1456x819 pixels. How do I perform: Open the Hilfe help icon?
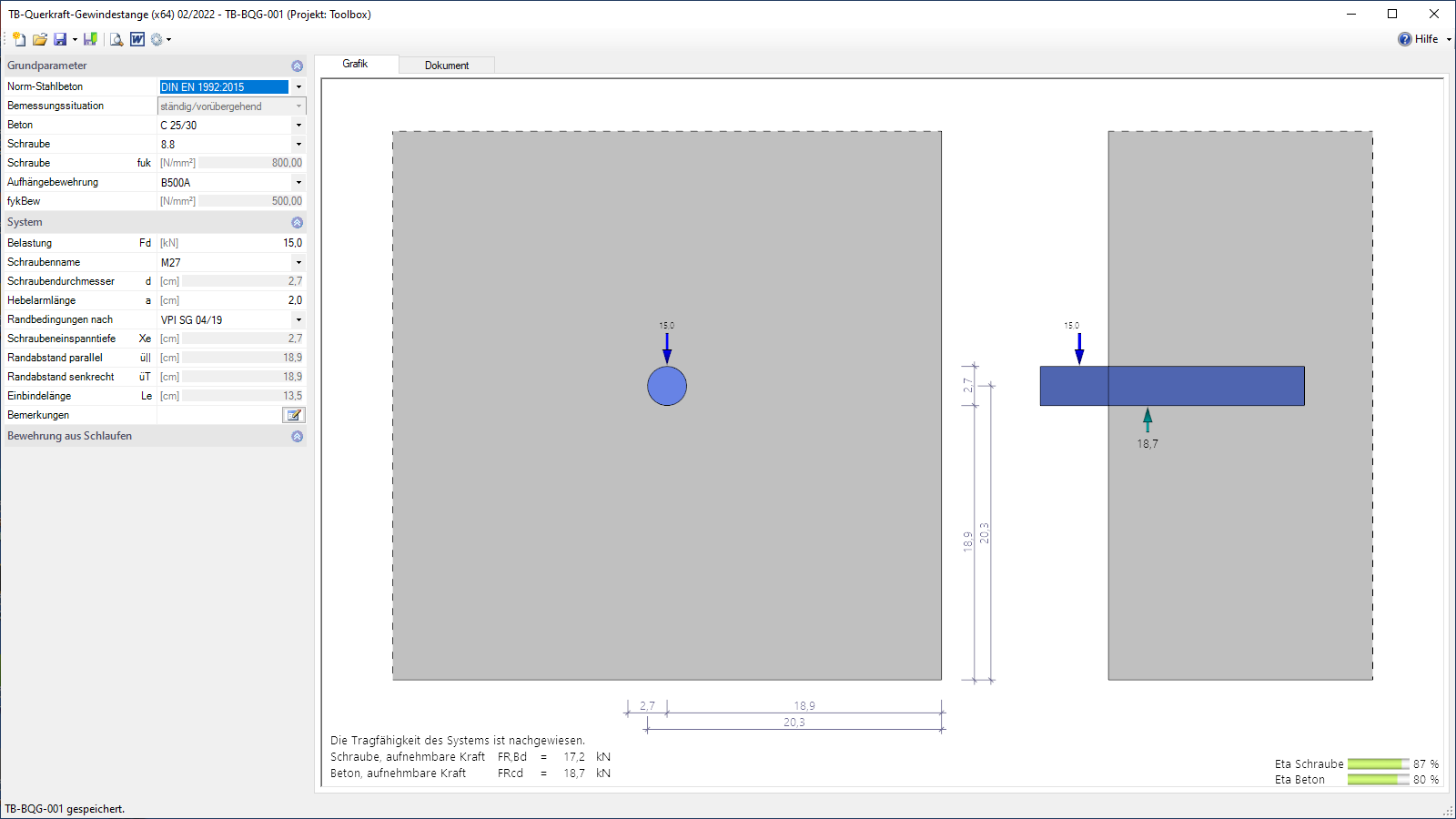1405,39
